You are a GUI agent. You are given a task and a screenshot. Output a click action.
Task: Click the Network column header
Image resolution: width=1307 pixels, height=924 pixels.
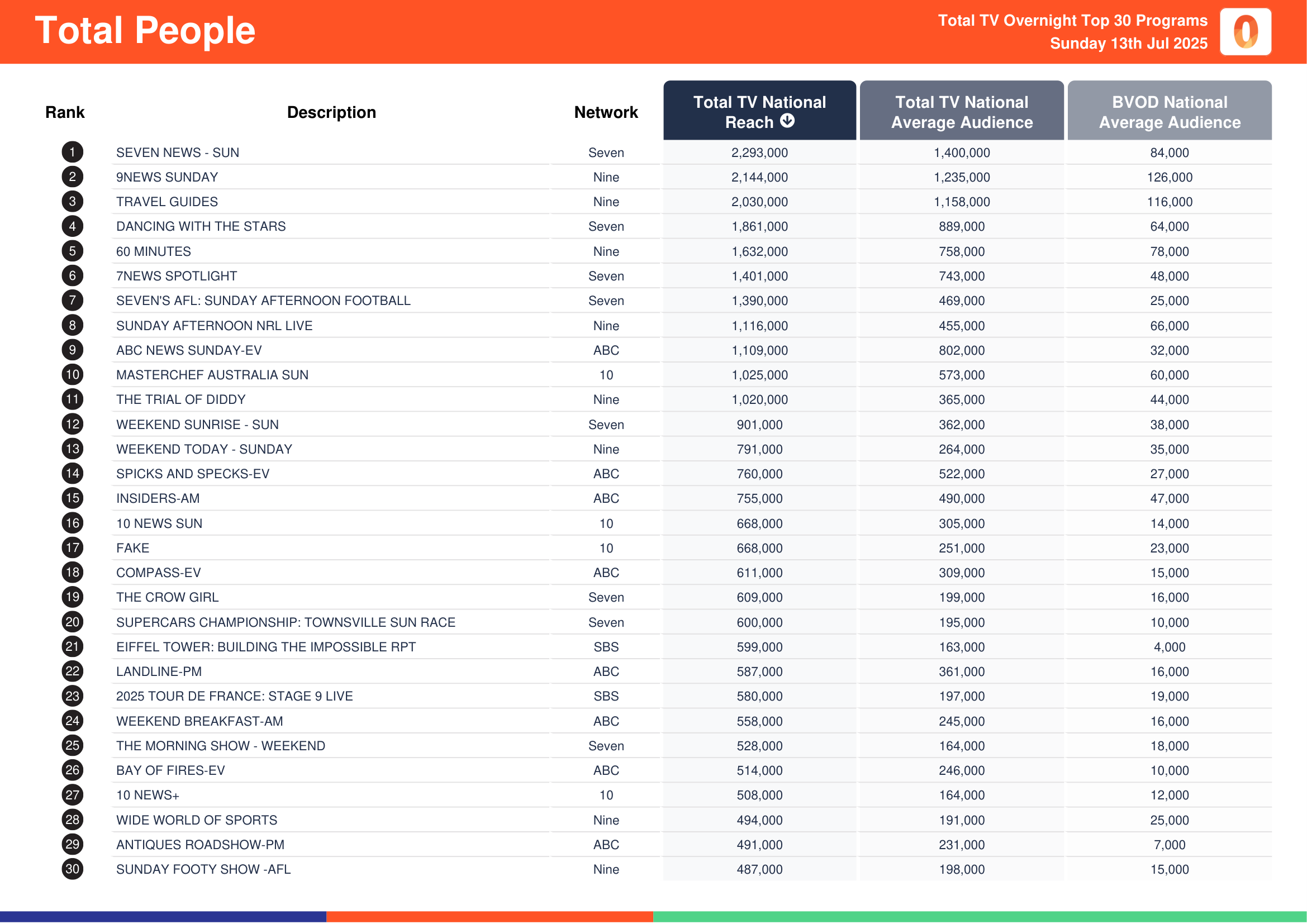pos(606,112)
